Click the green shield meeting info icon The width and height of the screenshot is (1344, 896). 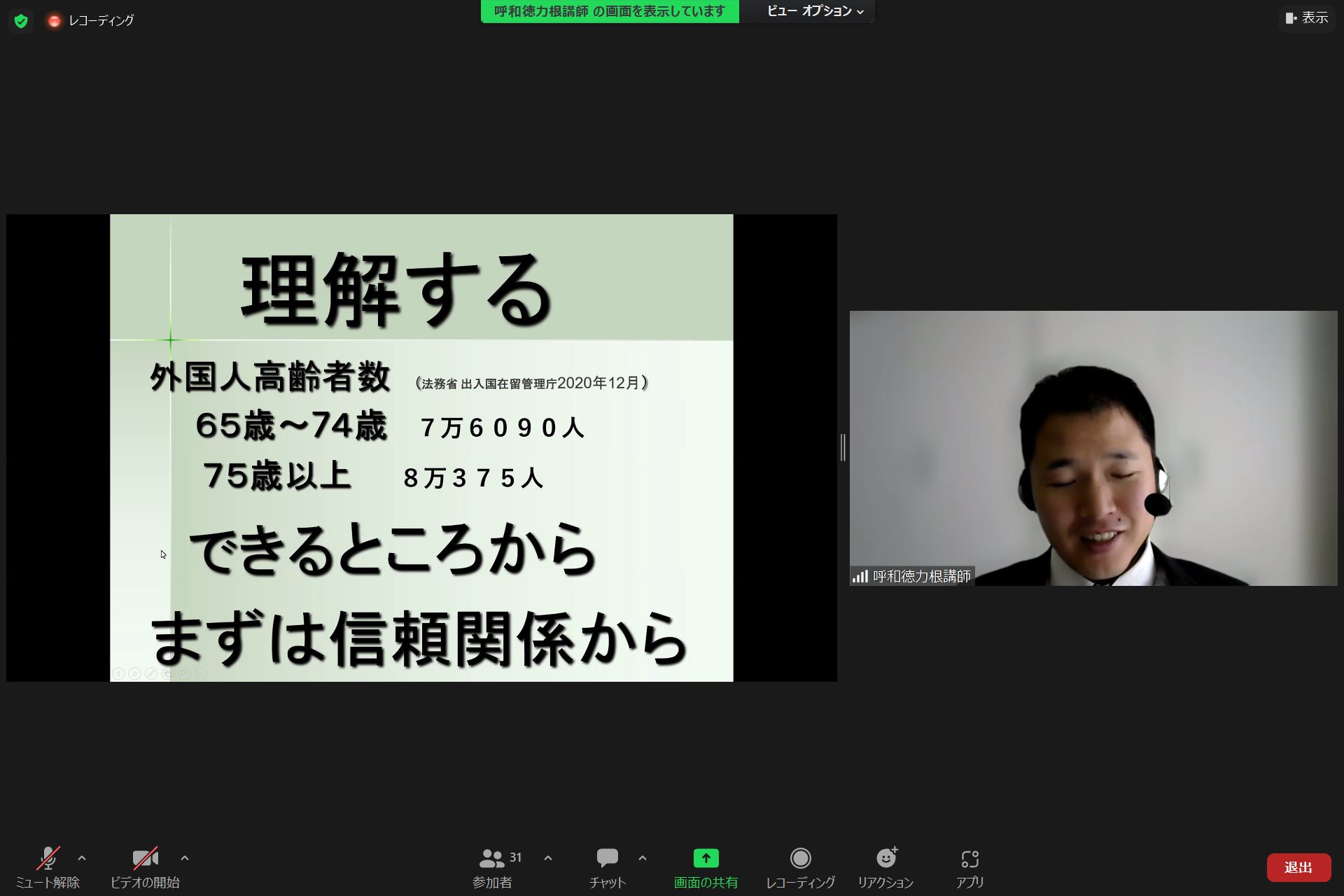[x=21, y=21]
